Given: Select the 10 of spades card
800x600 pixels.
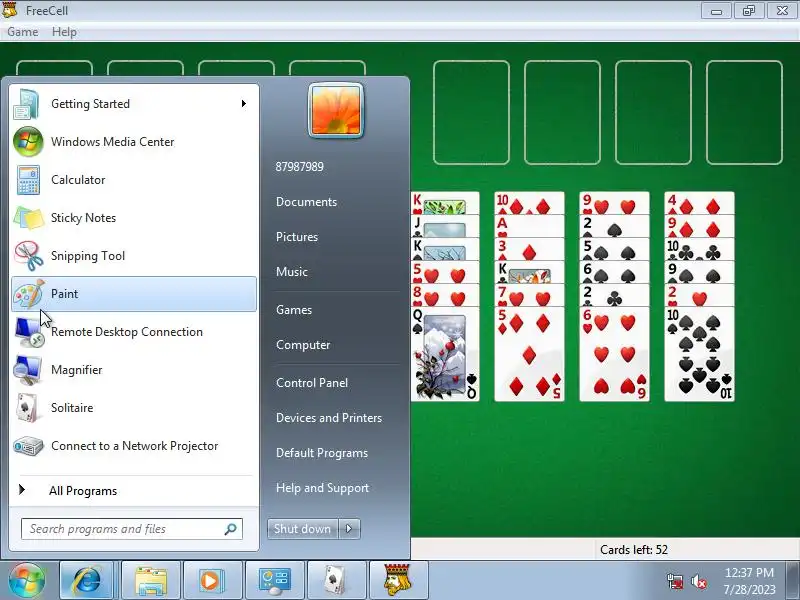Looking at the screenshot, I should pyautogui.click(x=699, y=354).
